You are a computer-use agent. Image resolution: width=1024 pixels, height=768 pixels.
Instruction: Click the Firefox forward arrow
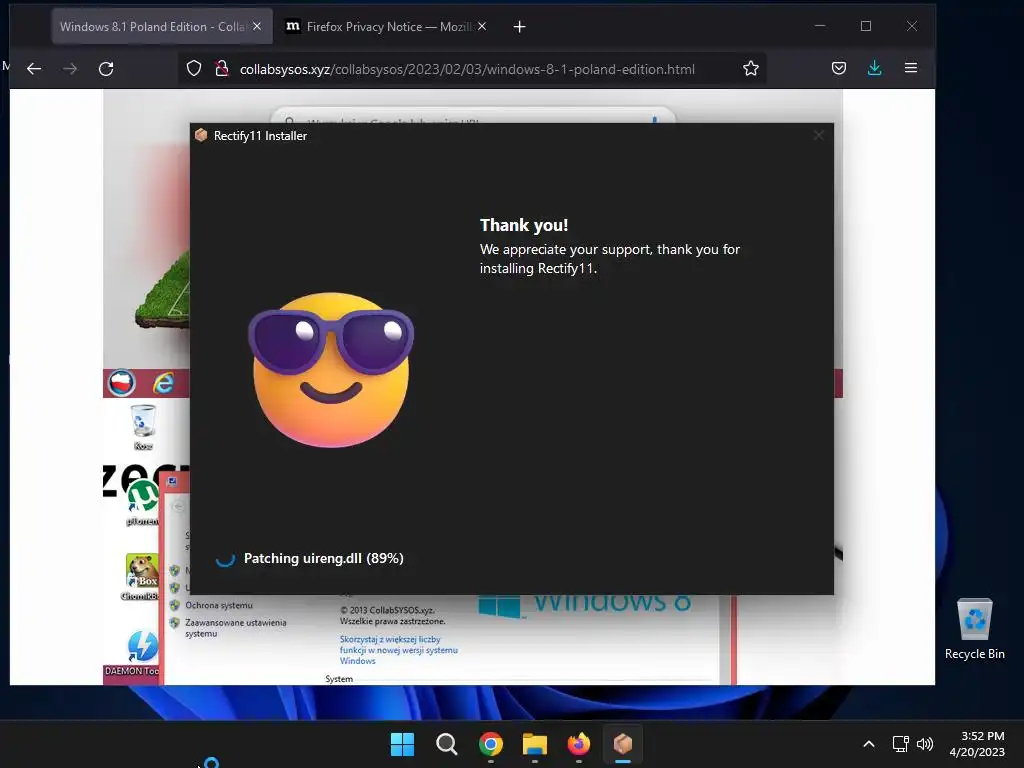pos(70,69)
